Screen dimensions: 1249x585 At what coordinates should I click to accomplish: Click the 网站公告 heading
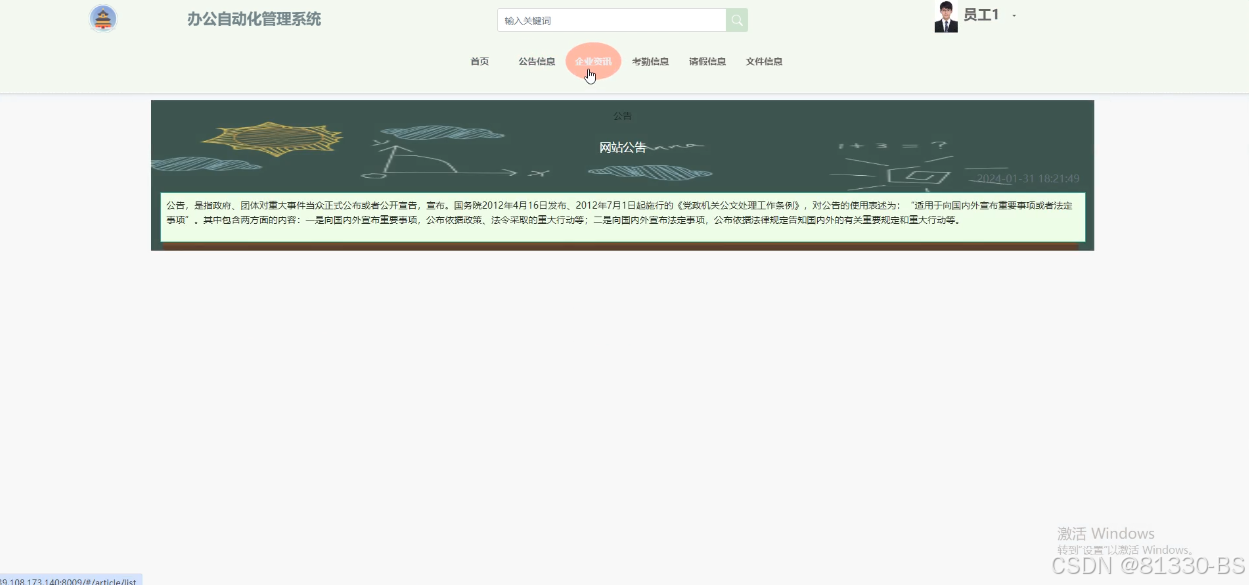(x=623, y=148)
